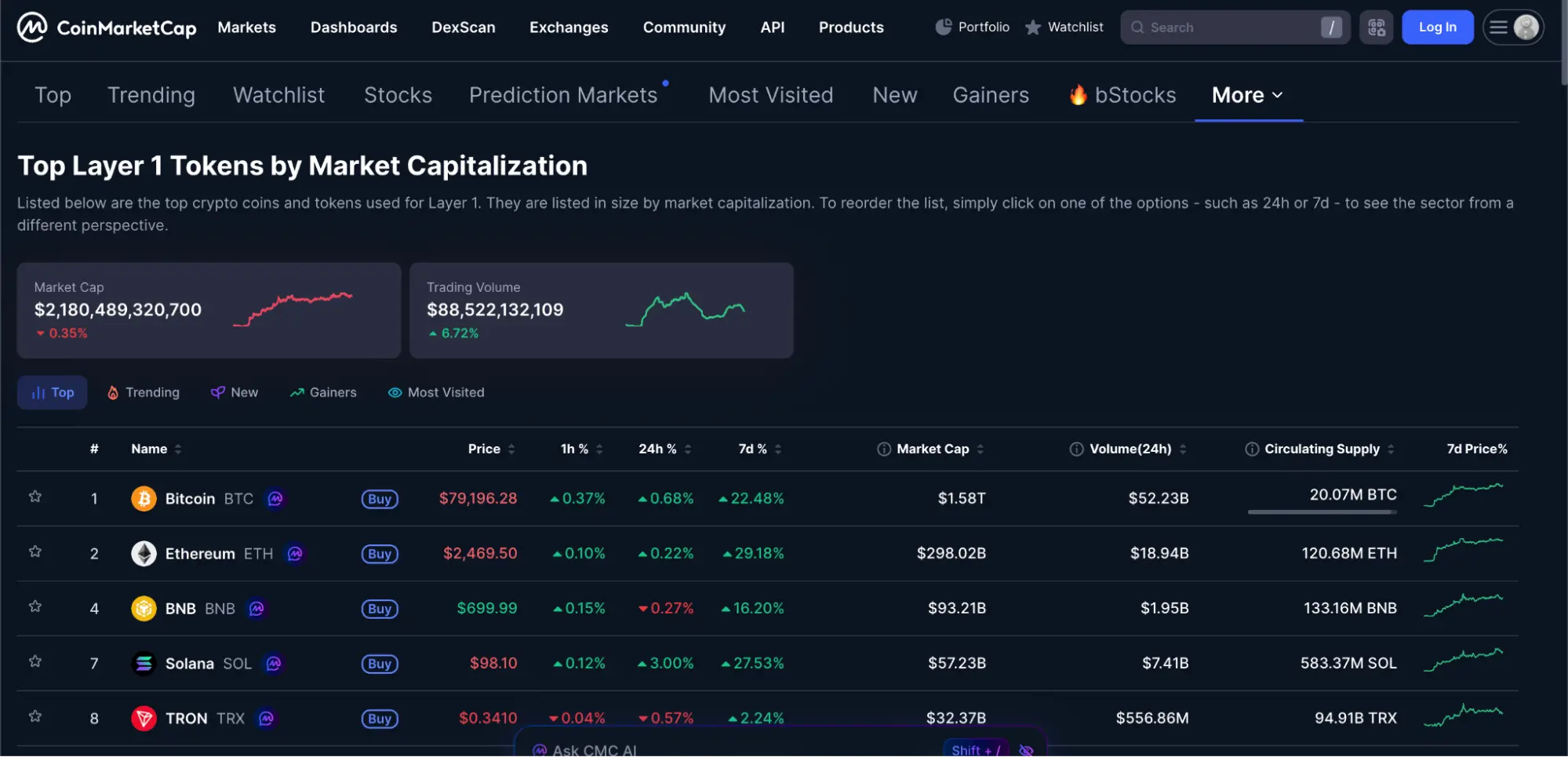Select the Top filter chip
This screenshot has height=757, width=1568.
pos(52,392)
